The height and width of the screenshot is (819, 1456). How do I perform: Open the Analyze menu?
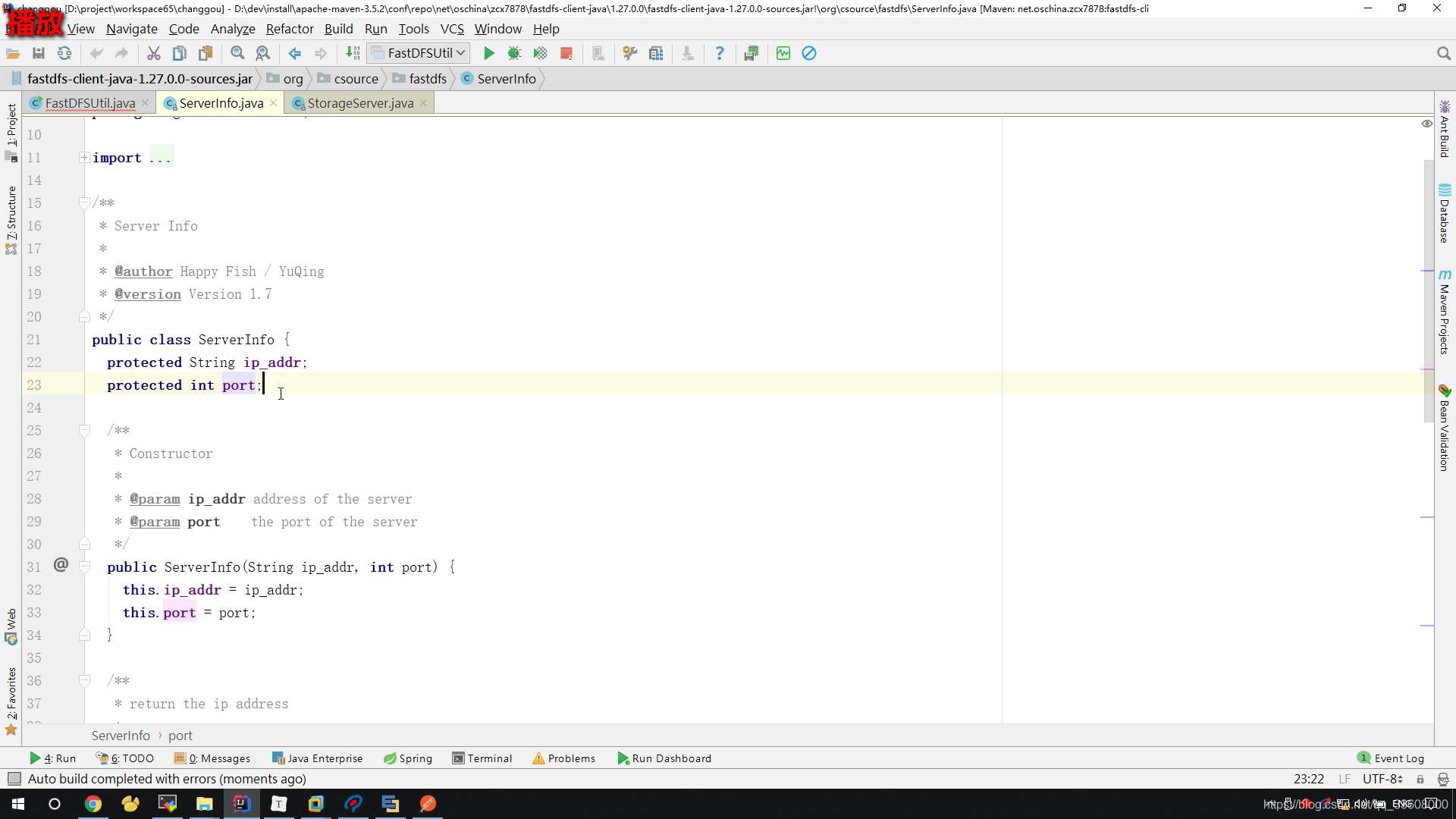pos(233,29)
